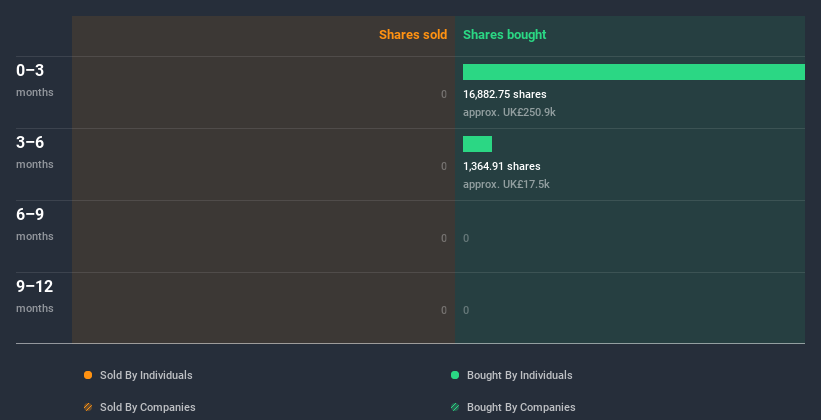This screenshot has height=420, width=821.
Task: Click the green Bought By Individuals dot
Action: (x=455, y=375)
